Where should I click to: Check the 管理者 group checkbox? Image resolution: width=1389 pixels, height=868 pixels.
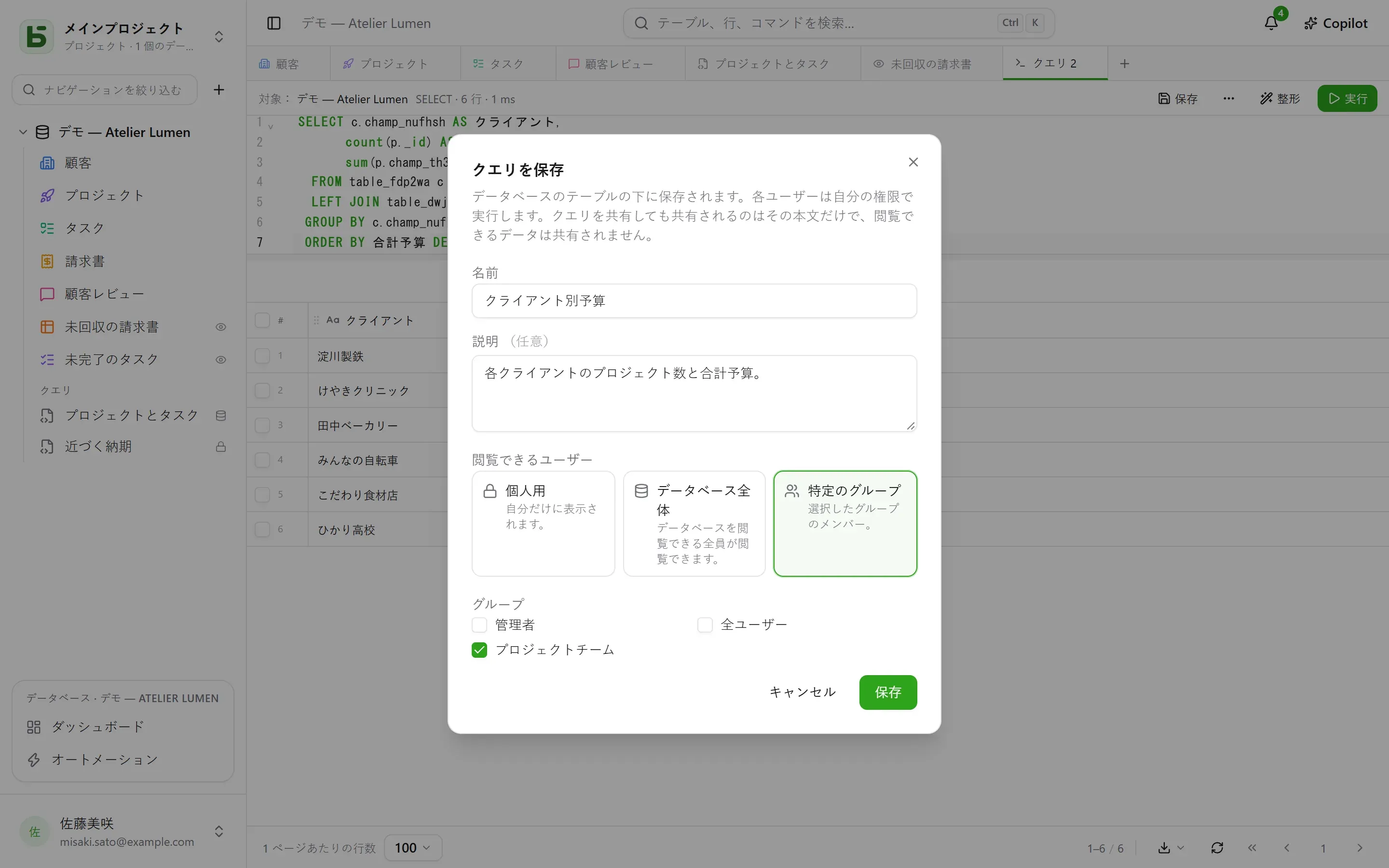479,624
